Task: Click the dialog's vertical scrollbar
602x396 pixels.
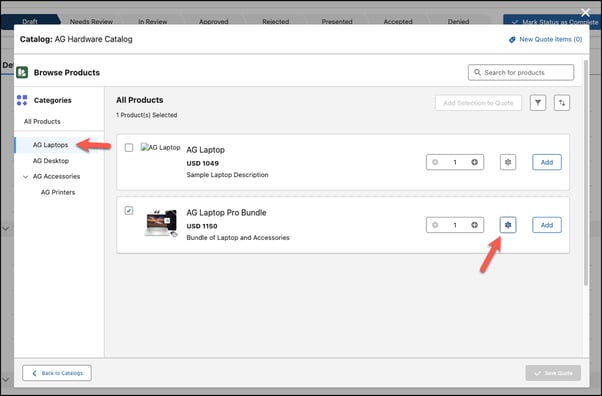Action: [x=586, y=173]
